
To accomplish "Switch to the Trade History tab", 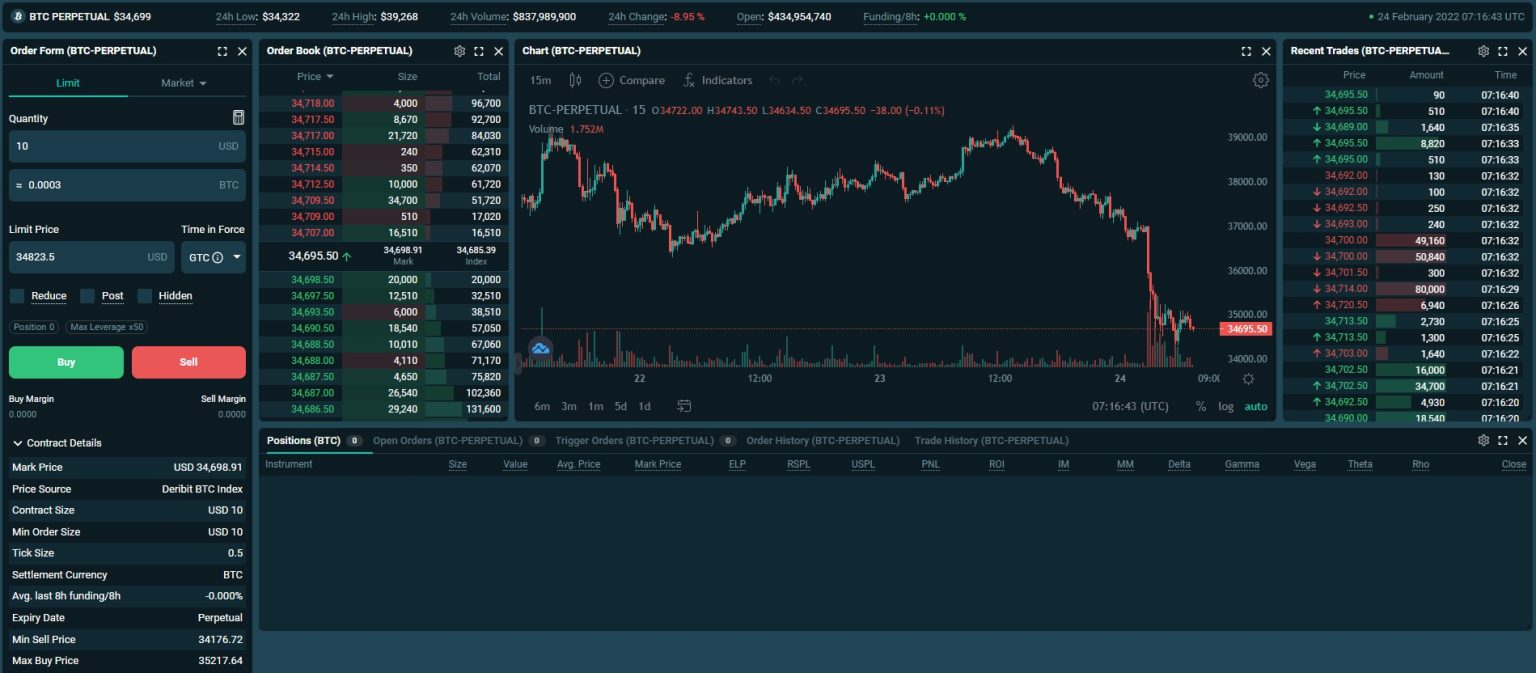I will [991, 440].
